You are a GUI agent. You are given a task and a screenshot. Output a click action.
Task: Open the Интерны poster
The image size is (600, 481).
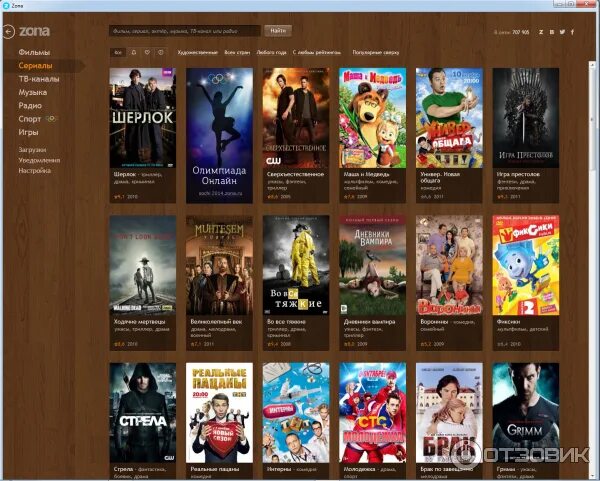point(296,413)
